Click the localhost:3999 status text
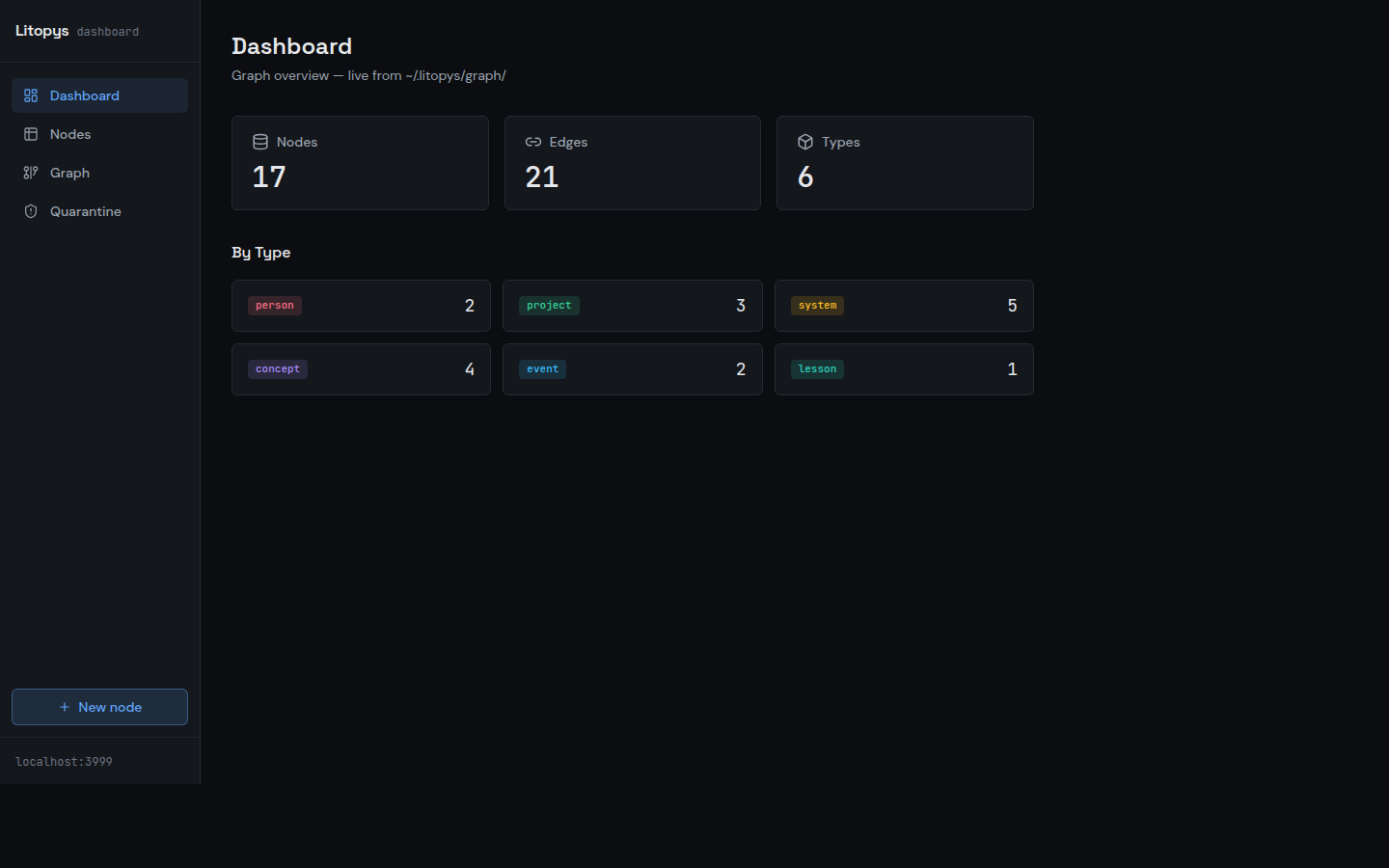 tap(64, 762)
